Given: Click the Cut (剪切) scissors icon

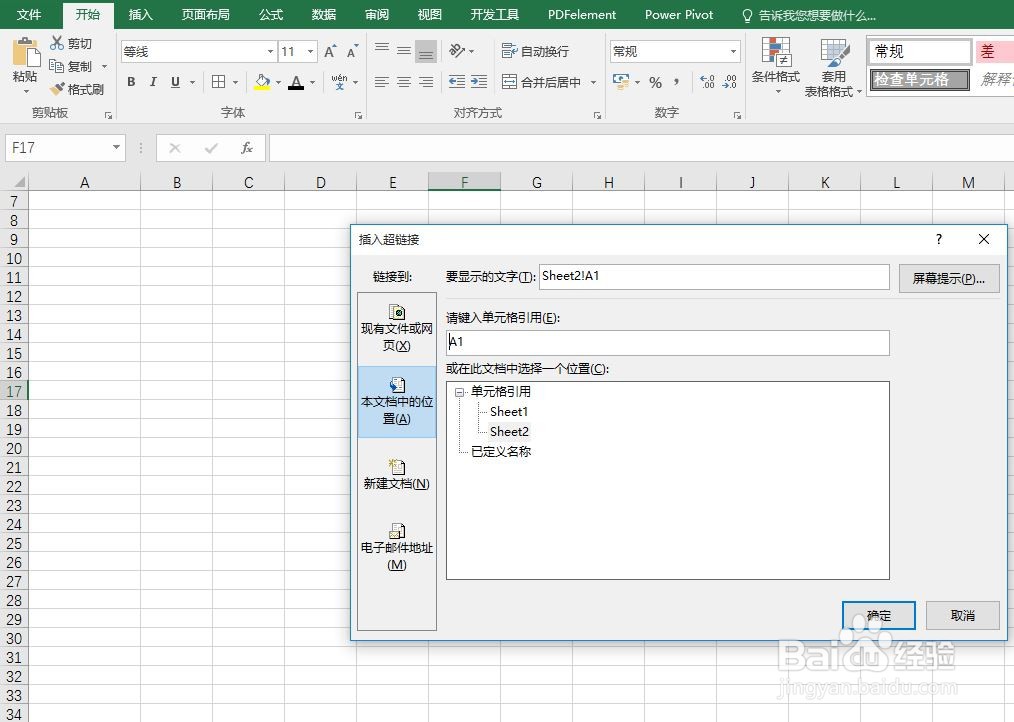Looking at the screenshot, I should (57, 43).
